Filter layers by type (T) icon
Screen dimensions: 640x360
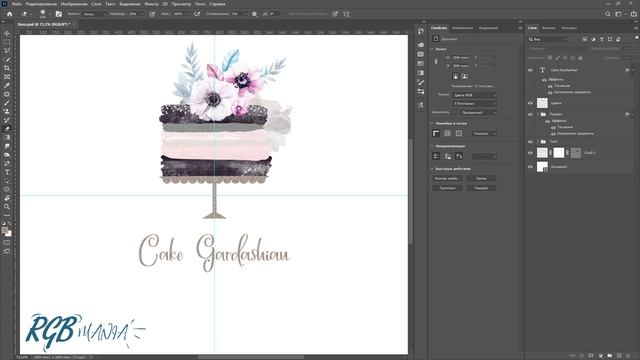[x=602, y=39]
